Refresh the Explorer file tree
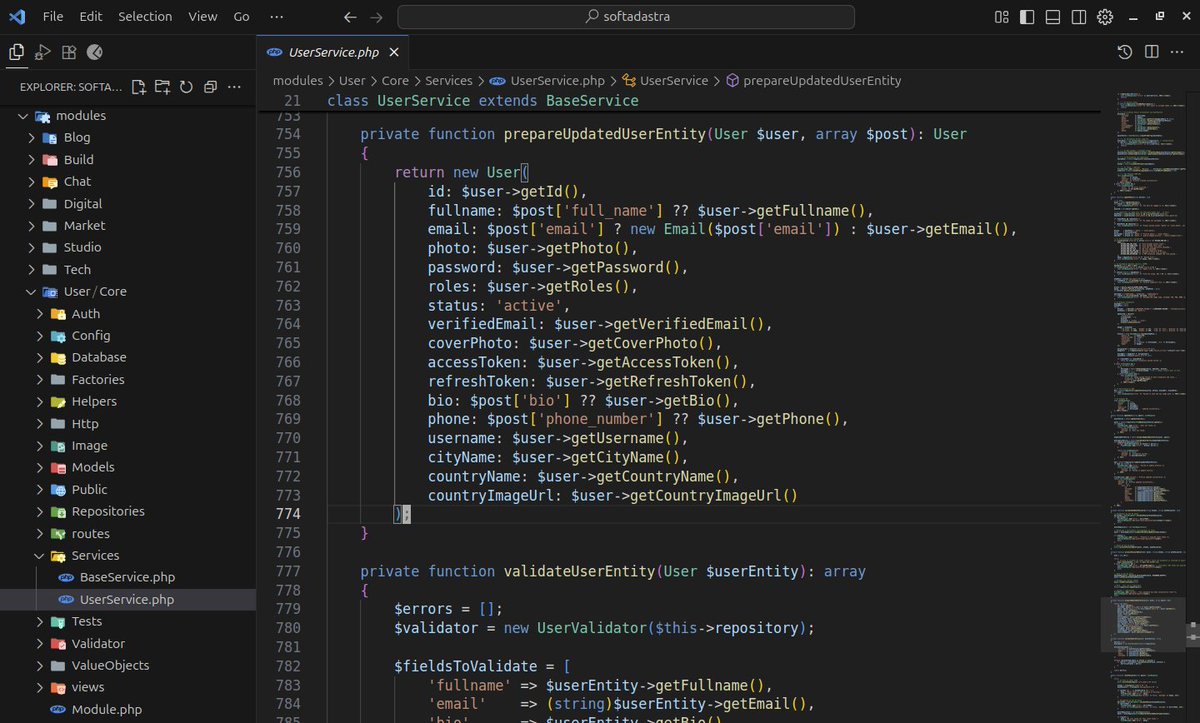Viewport: 1200px width, 723px height. (x=186, y=87)
